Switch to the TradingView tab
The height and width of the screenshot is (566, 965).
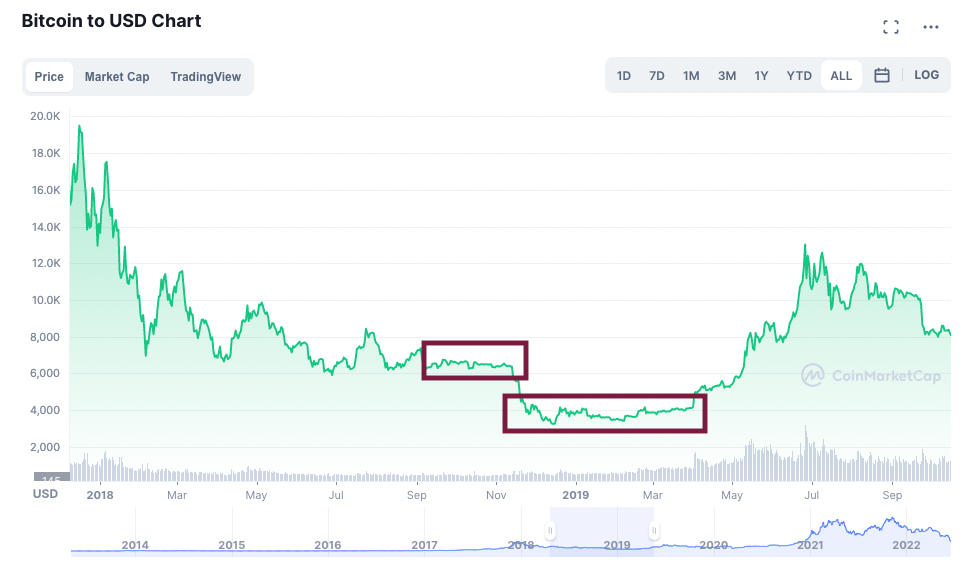point(206,77)
